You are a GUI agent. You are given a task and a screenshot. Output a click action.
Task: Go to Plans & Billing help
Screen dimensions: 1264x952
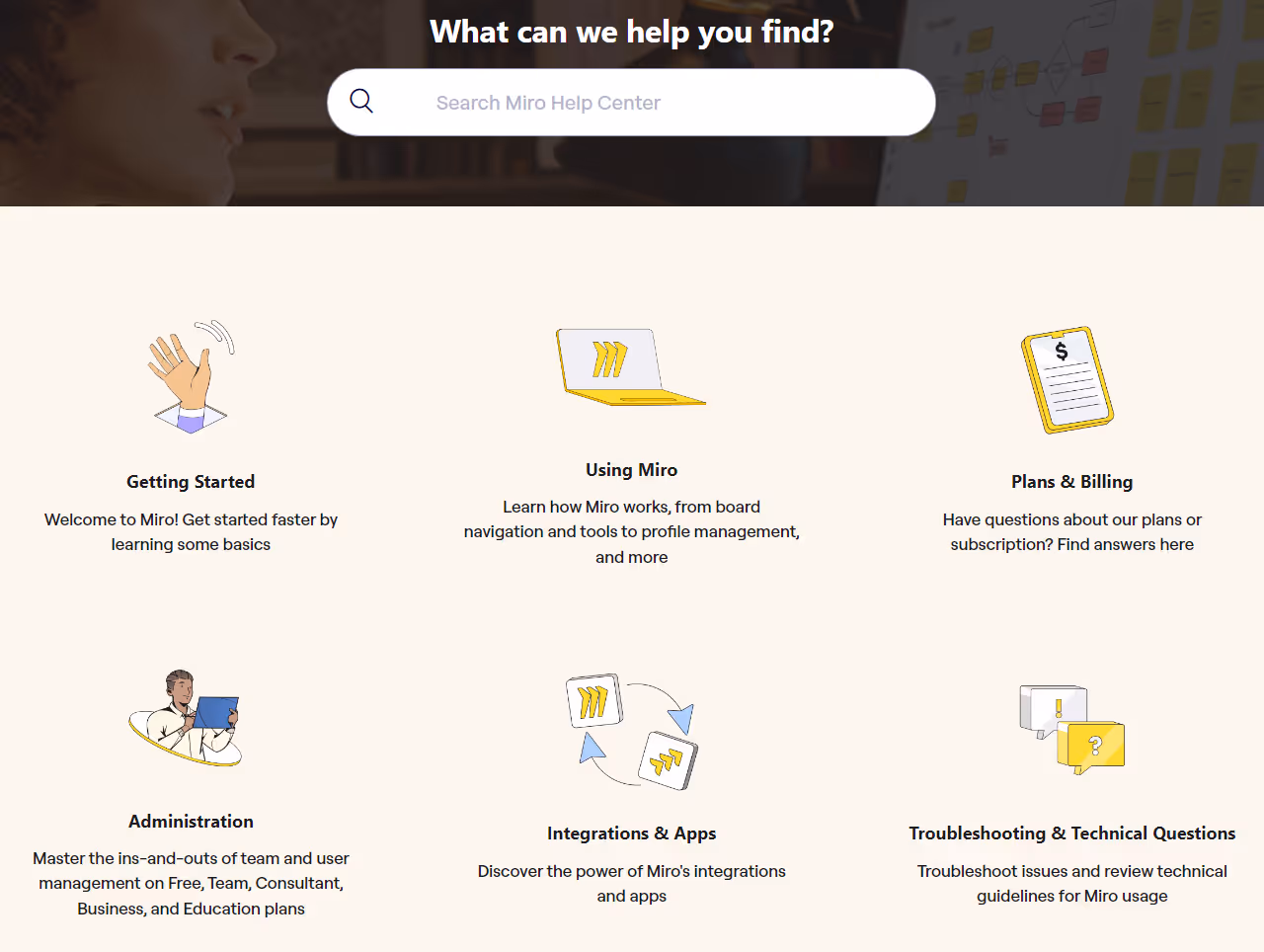(1072, 481)
